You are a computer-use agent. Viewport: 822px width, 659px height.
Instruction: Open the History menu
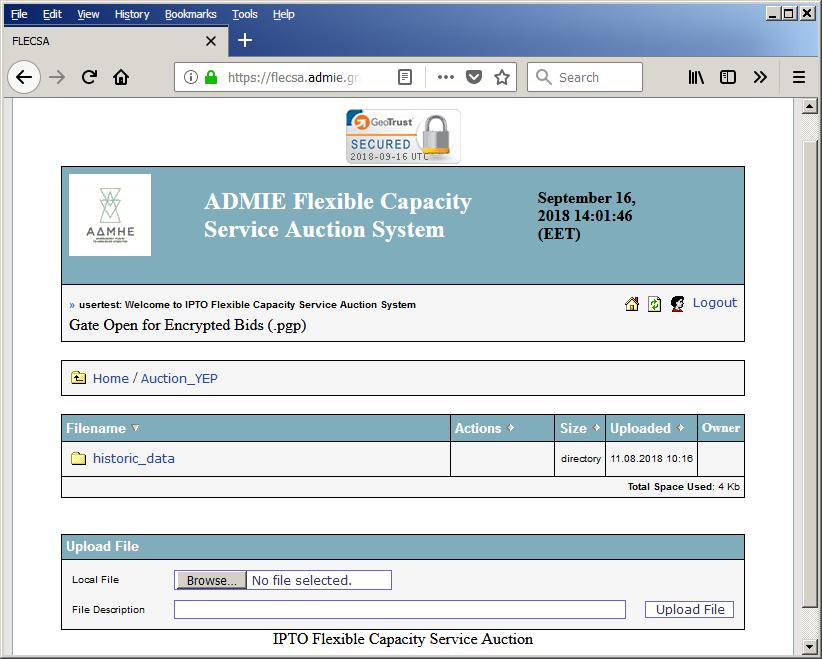(x=132, y=14)
